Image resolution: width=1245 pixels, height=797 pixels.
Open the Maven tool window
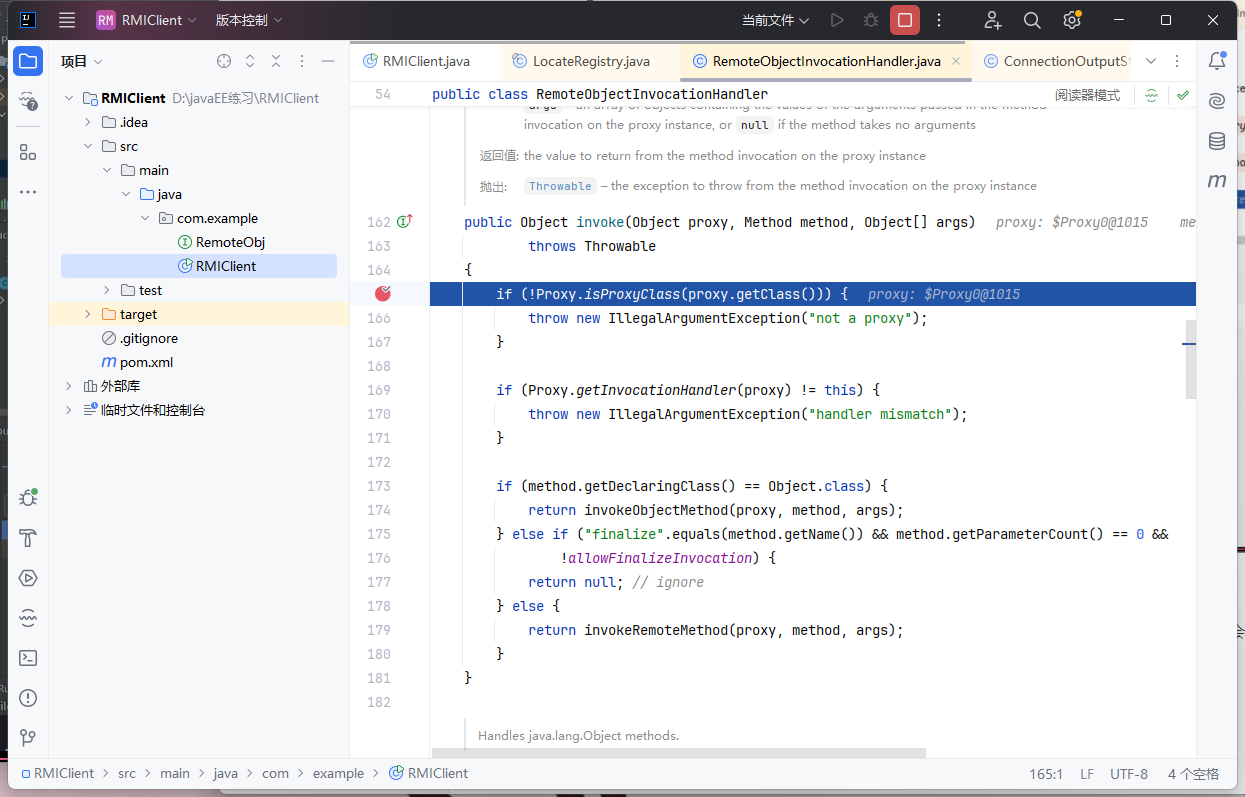pos(1217,181)
